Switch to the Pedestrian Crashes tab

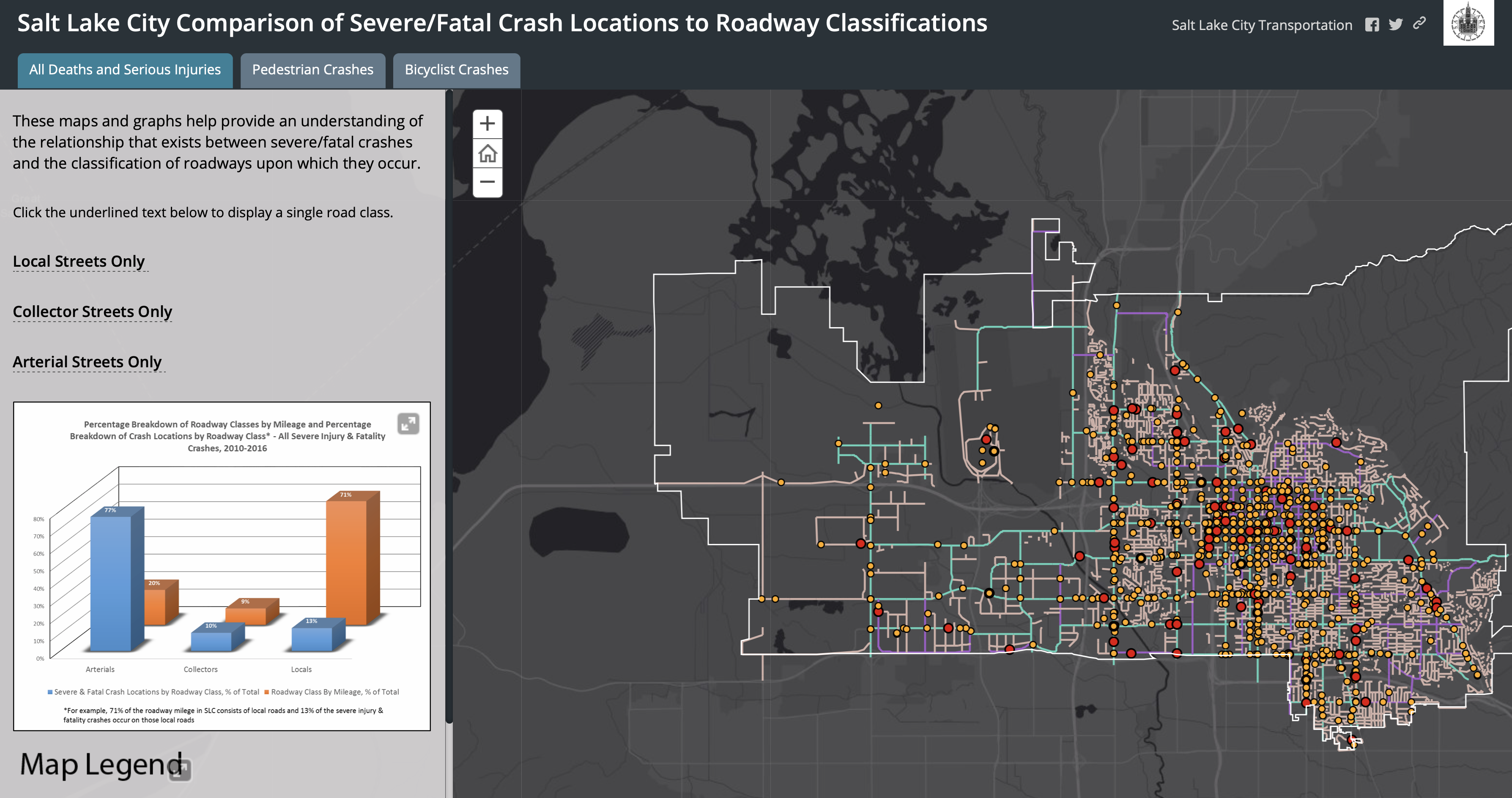pos(312,70)
